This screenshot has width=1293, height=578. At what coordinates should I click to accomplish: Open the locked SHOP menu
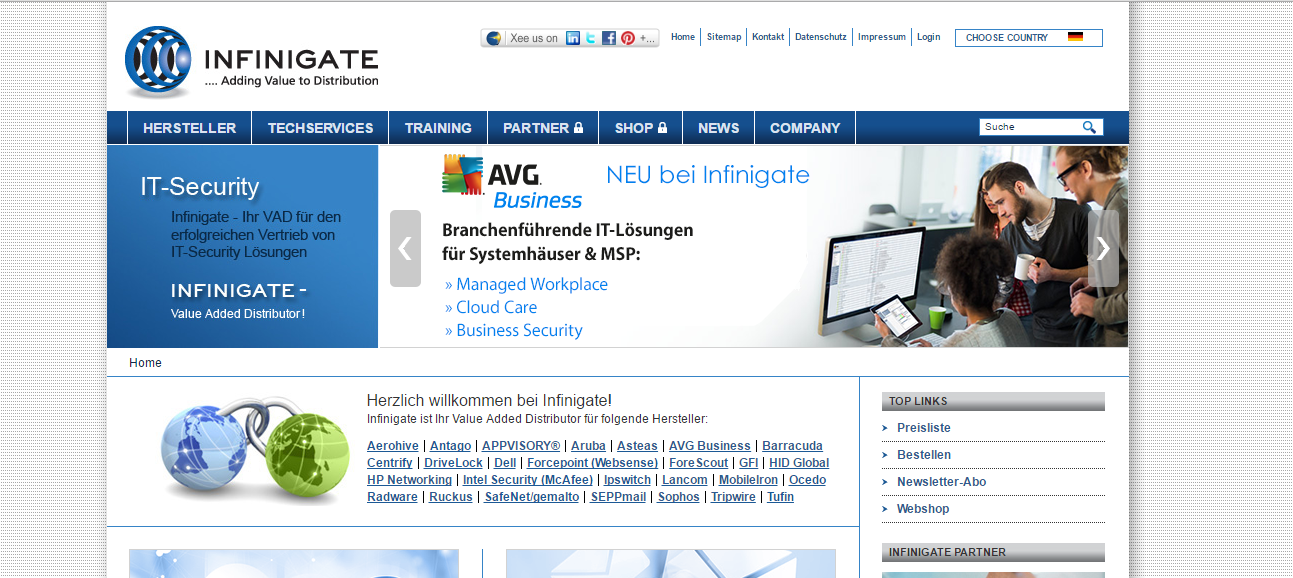click(641, 128)
